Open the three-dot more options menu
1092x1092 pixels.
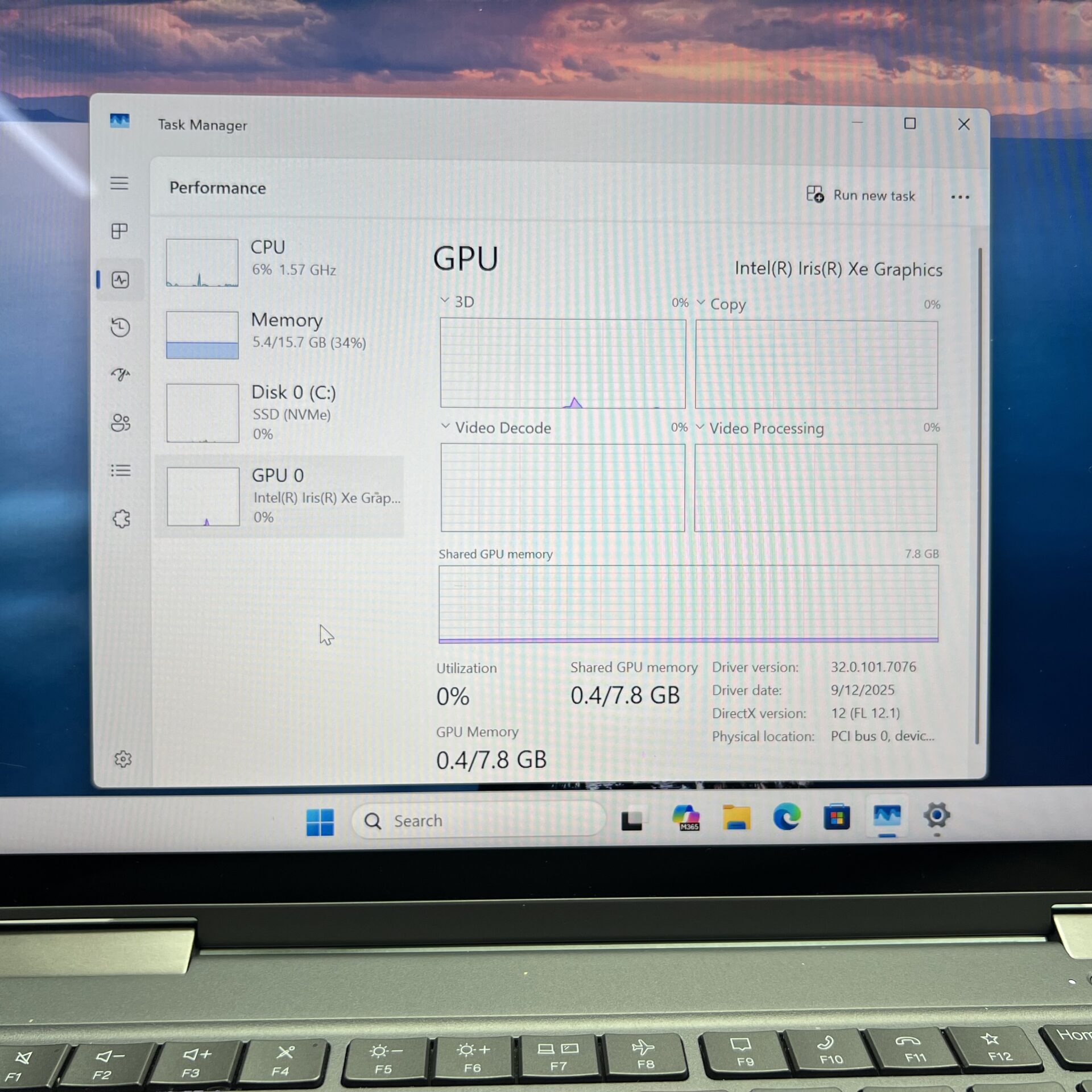[960, 197]
